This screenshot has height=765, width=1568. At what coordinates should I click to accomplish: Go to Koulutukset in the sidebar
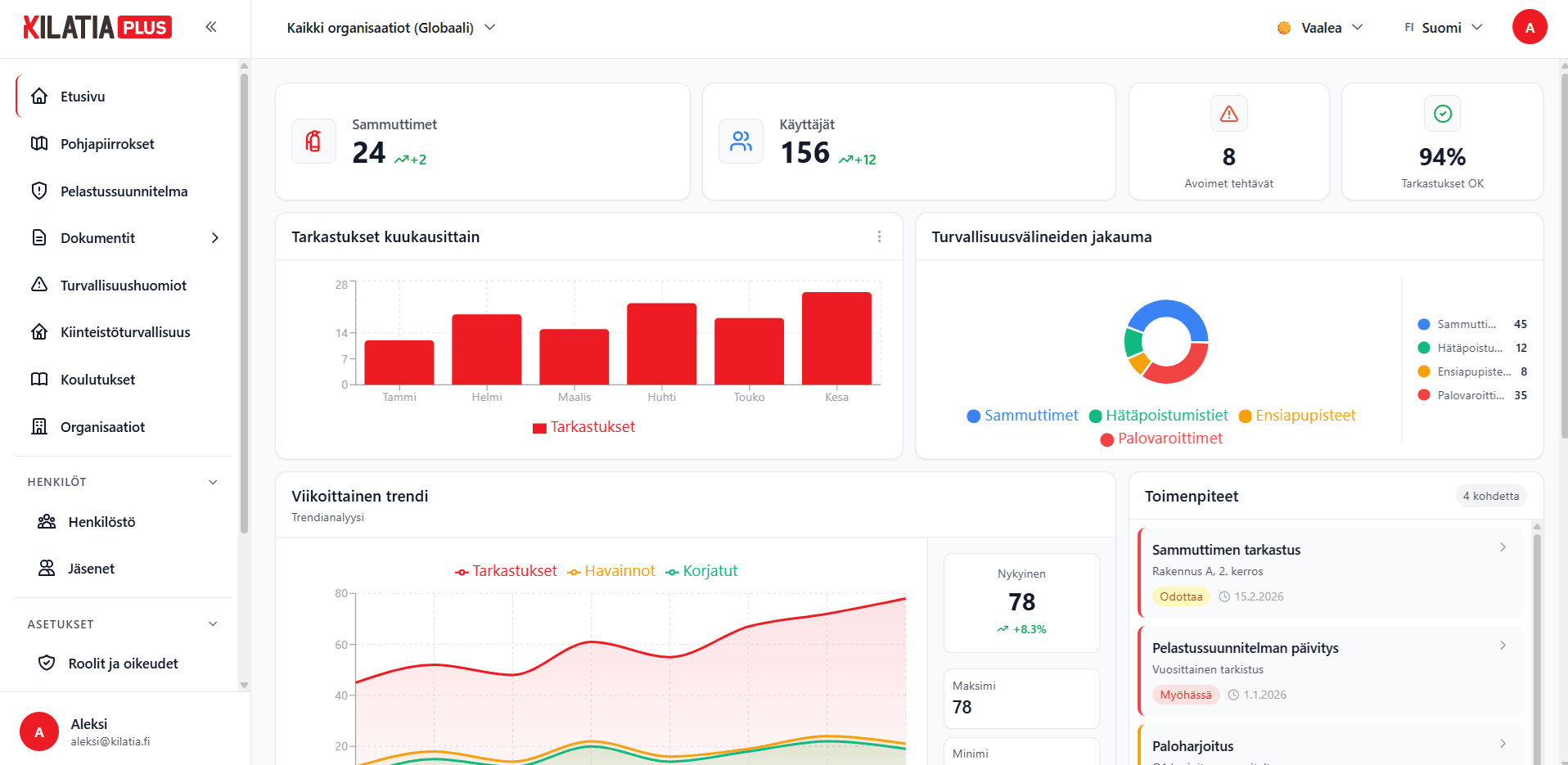point(97,380)
